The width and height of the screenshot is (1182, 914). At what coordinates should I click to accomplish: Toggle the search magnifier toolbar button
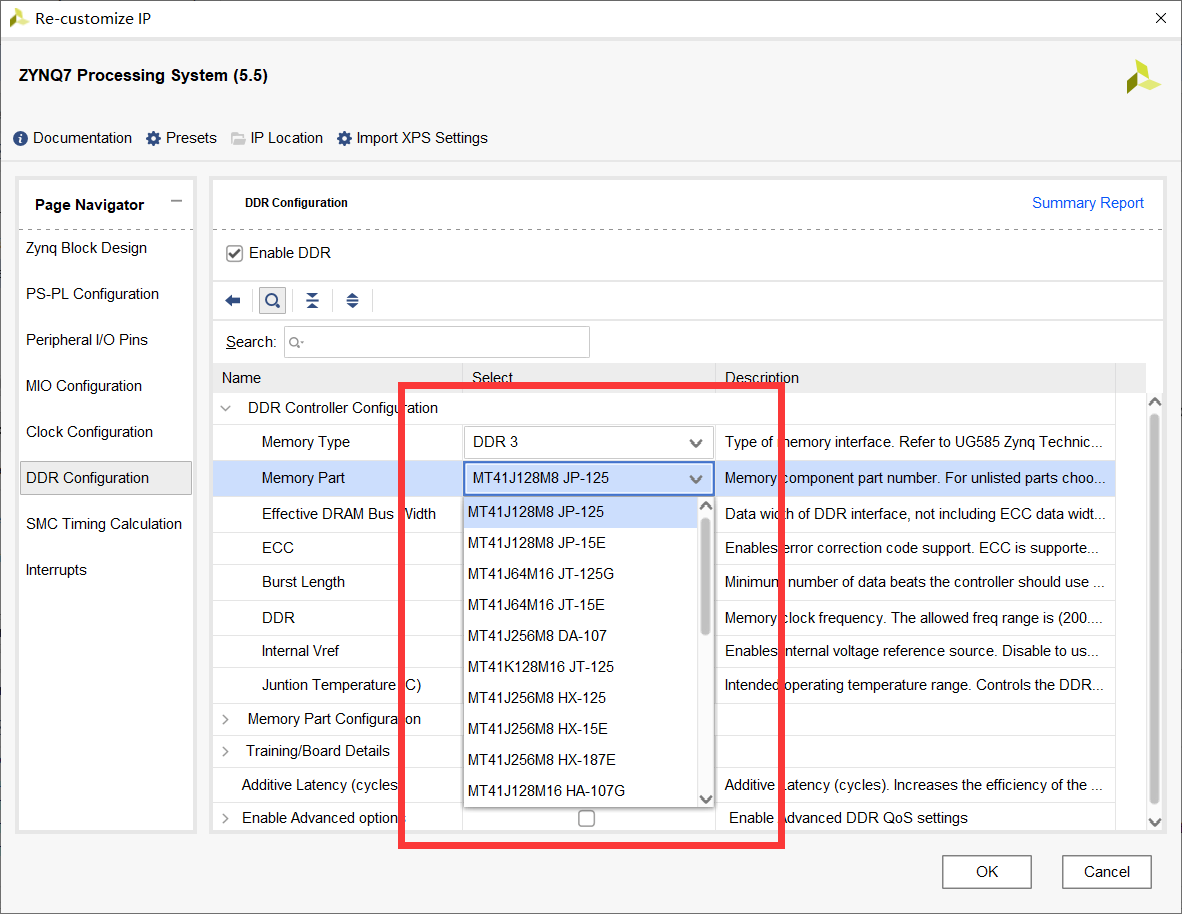tap(272, 301)
